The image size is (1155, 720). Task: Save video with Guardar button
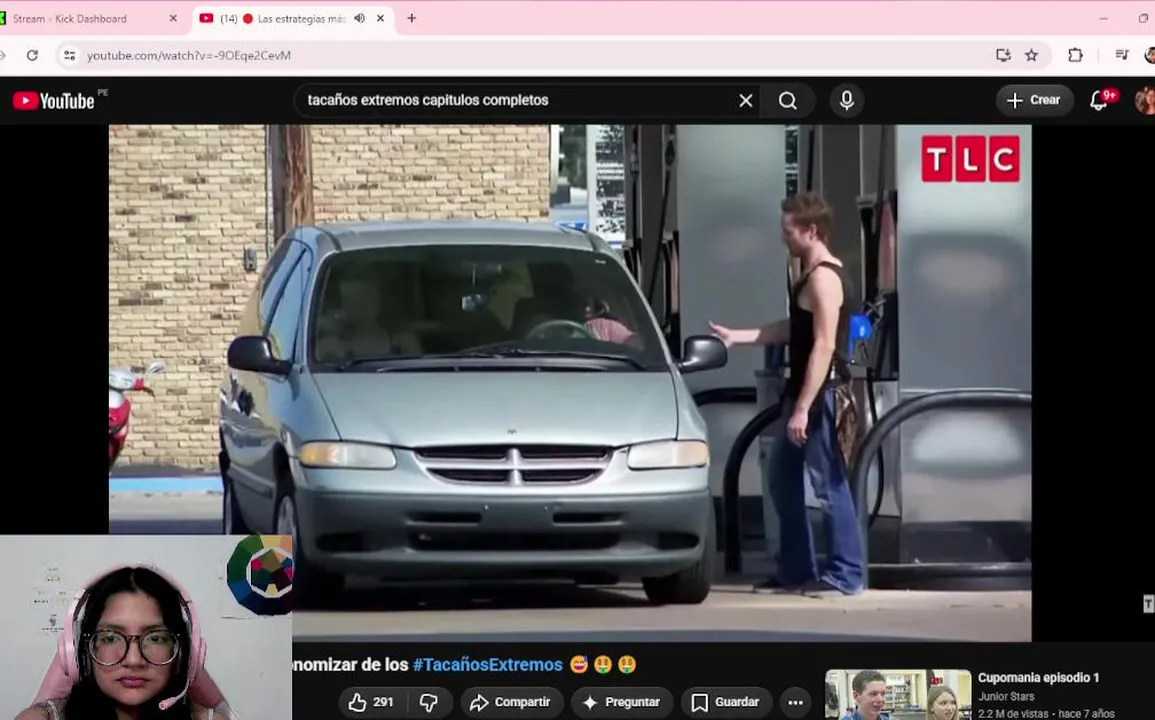pos(726,702)
